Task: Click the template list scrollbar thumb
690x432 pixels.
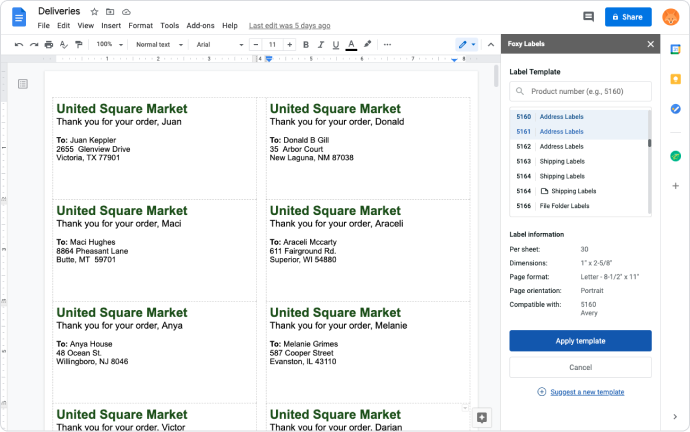Action: [x=650, y=143]
